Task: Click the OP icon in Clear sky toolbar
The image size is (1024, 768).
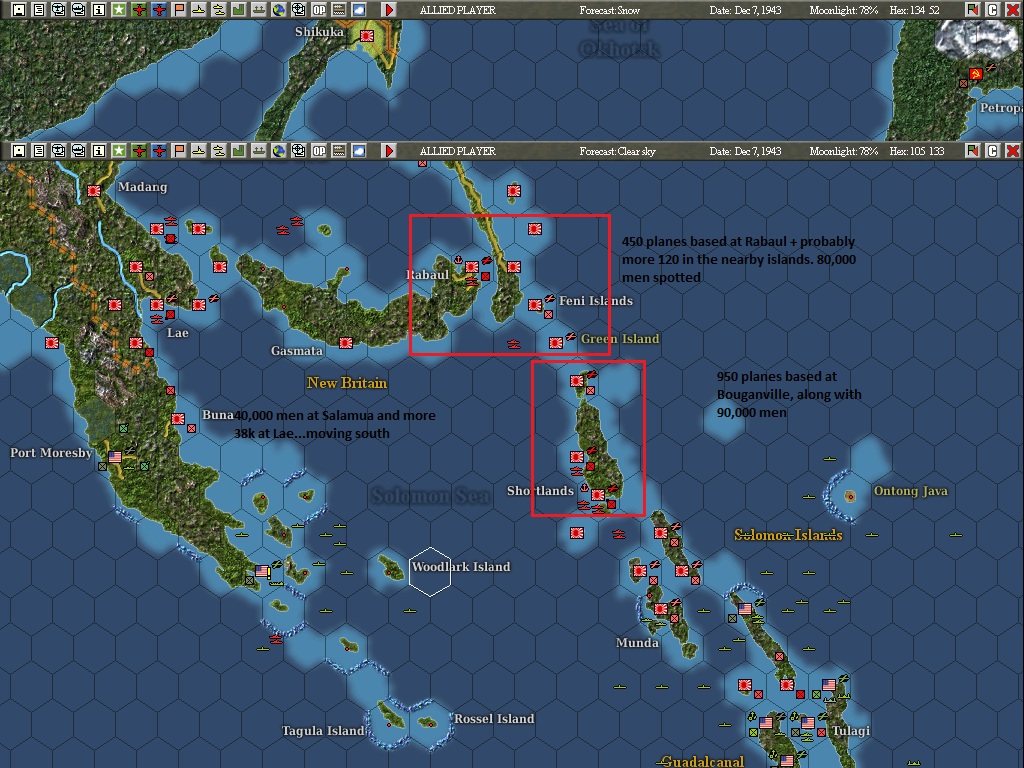Action: tap(319, 151)
